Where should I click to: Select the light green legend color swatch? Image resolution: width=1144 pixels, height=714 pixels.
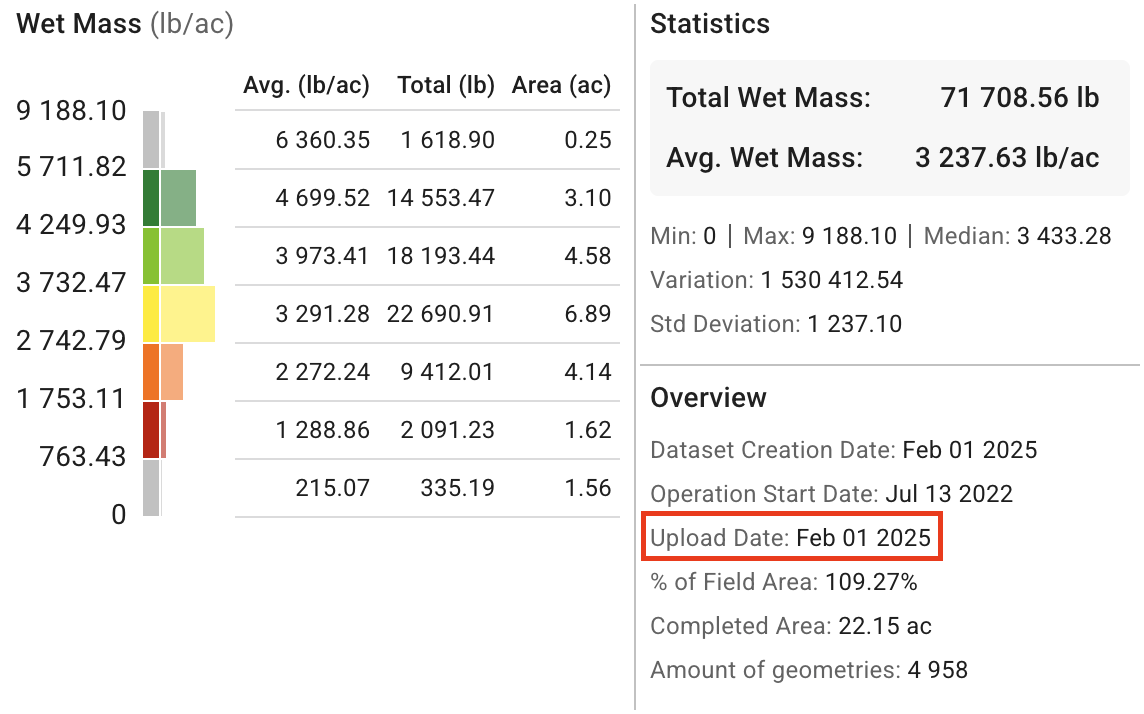(151, 256)
